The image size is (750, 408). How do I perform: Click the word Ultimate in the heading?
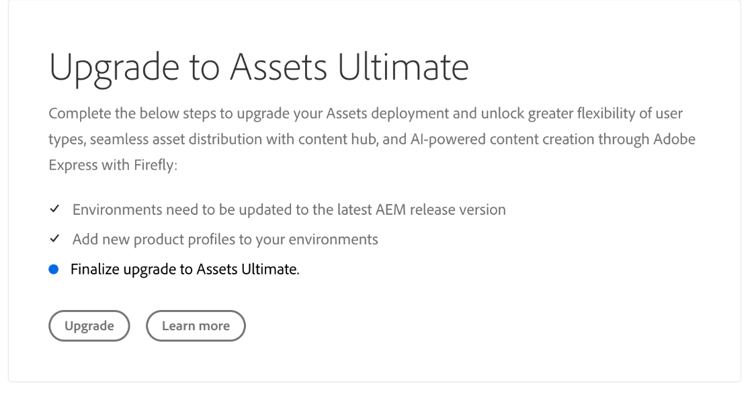pos(400,68)
